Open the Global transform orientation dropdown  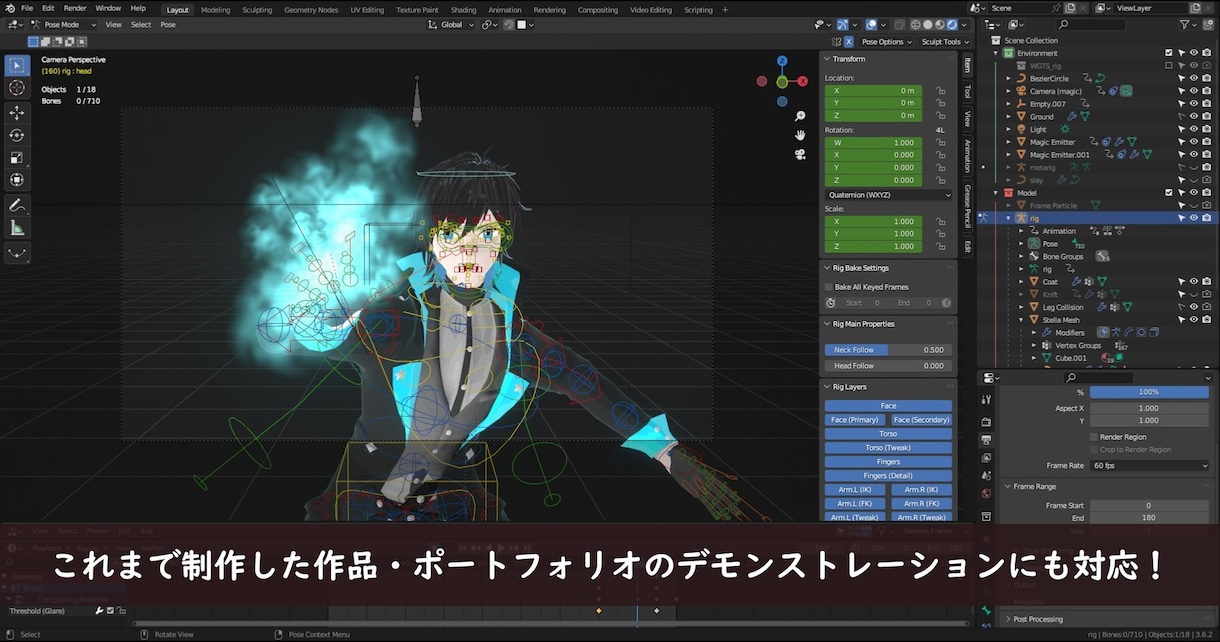pos(453,24)
